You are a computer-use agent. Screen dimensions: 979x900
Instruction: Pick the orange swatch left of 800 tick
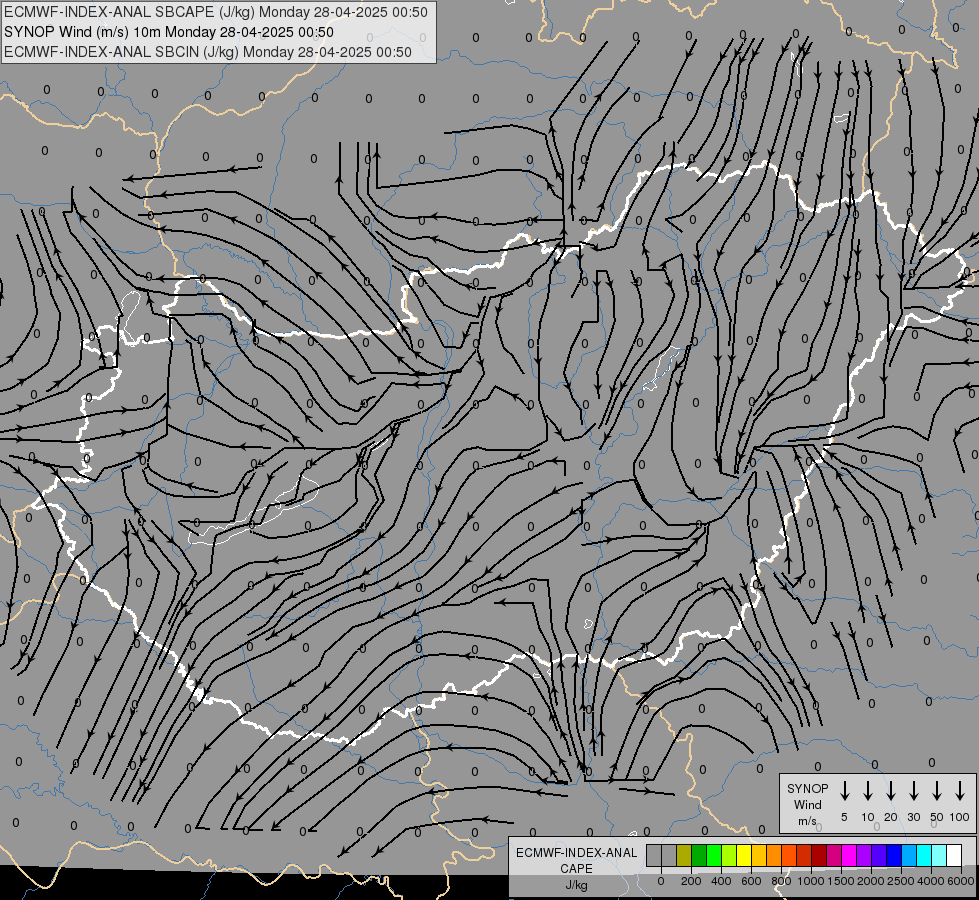pos(774,855)
